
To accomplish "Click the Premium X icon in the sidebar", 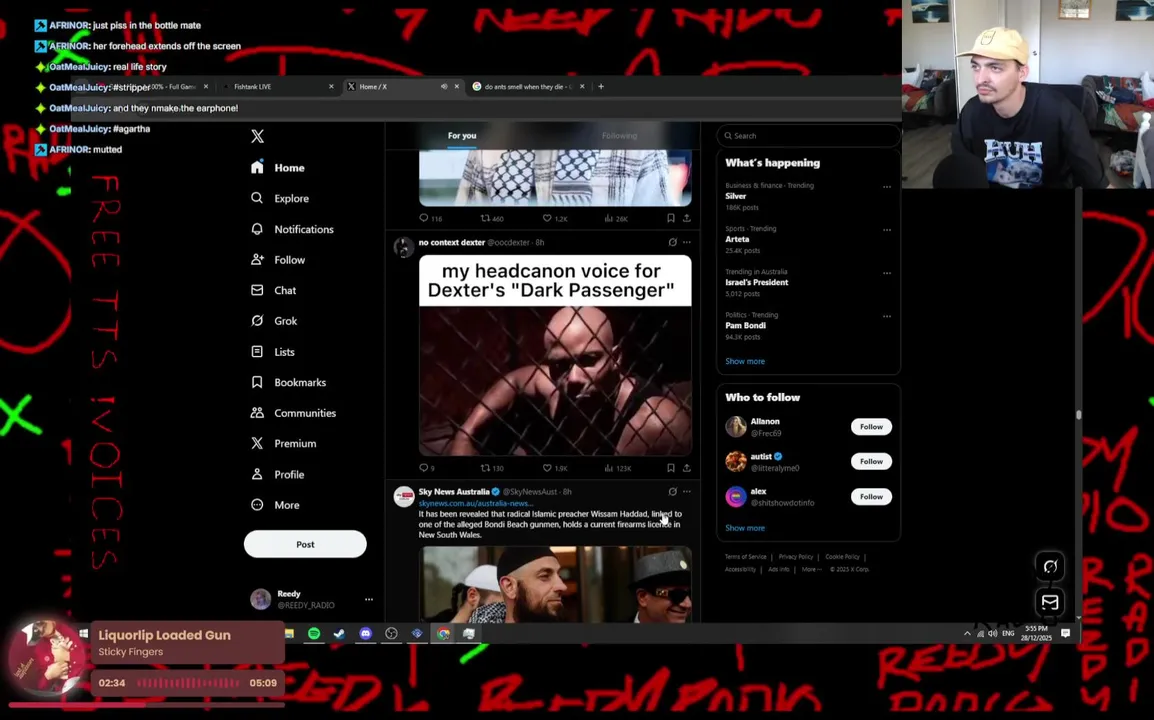I will 257,444.
